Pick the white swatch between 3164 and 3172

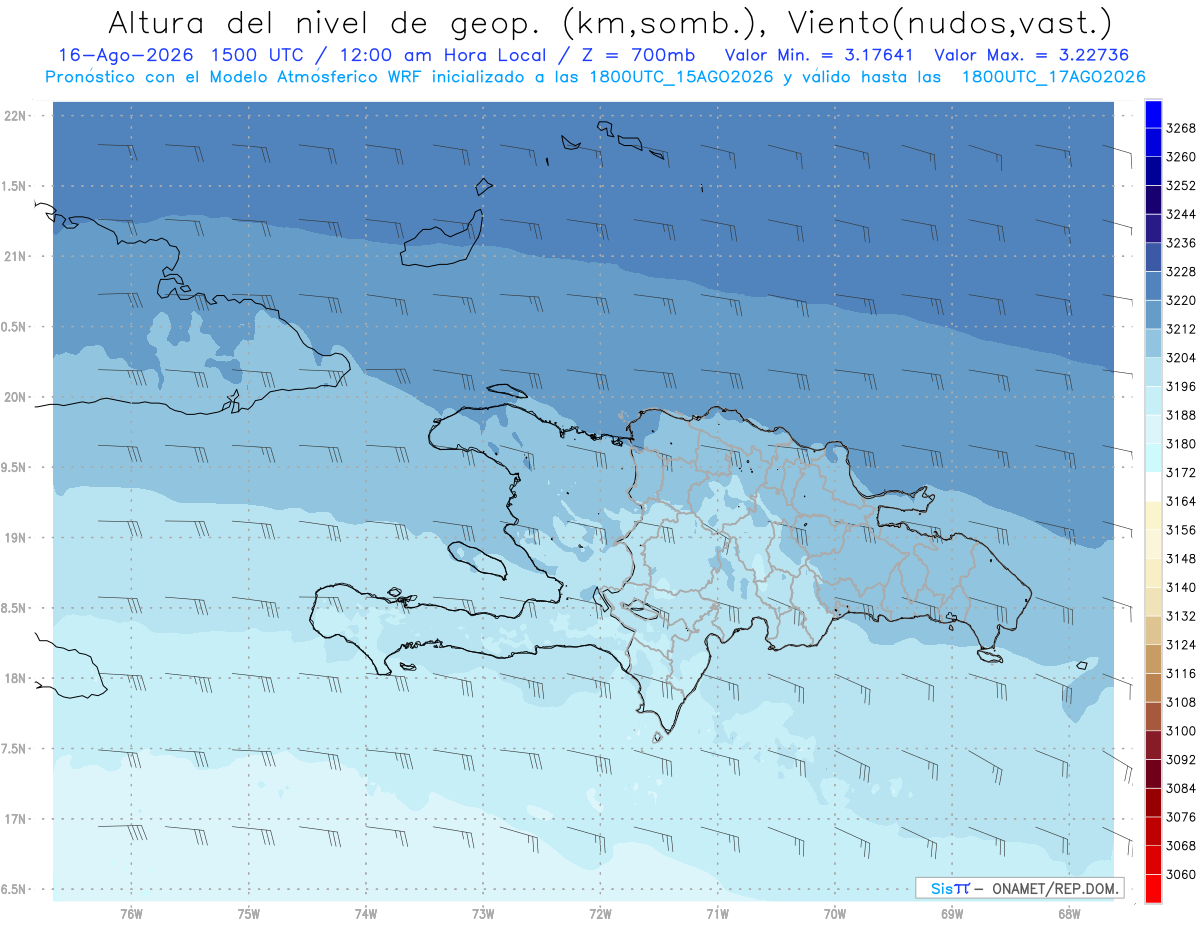coord(1153,487)
